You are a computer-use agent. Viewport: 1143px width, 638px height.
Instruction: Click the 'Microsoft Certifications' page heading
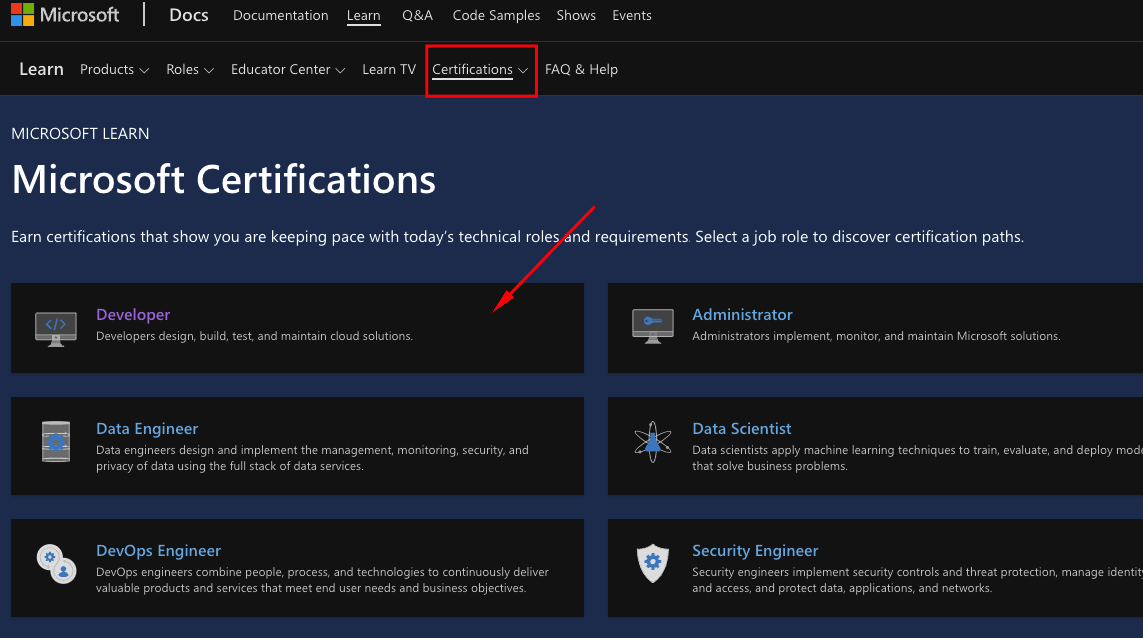(224, 179)
